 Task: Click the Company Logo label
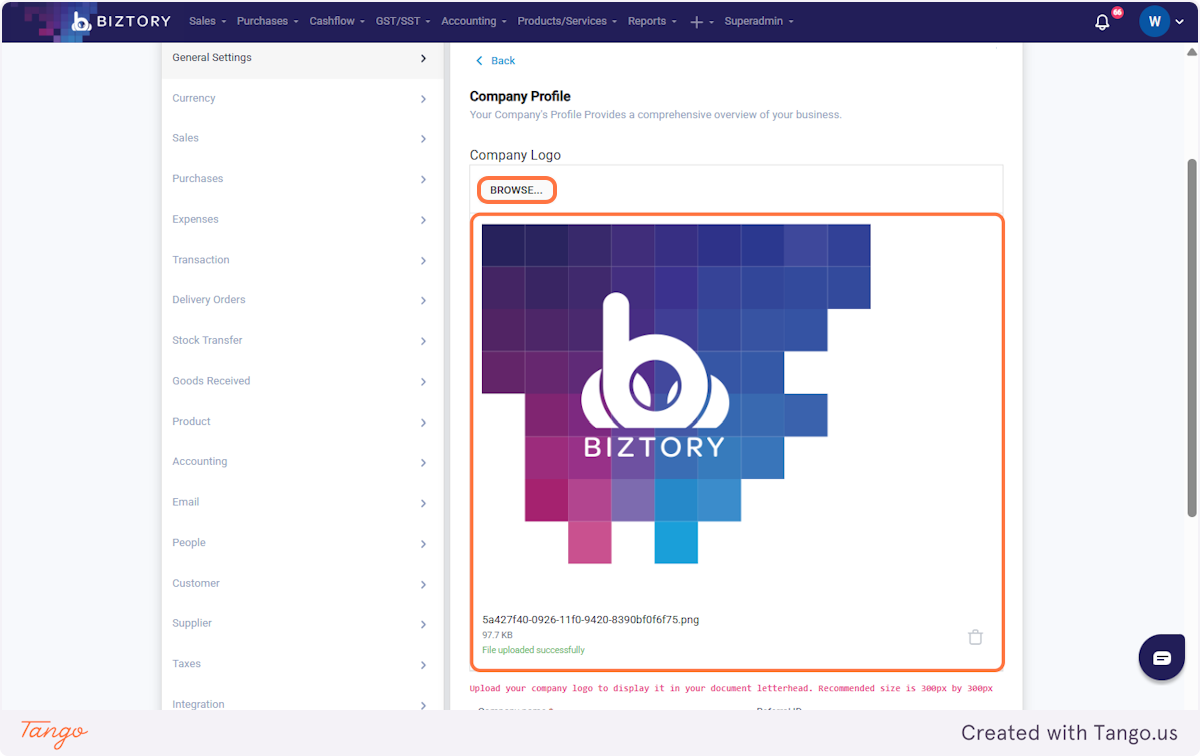click(x=515, y=155)
